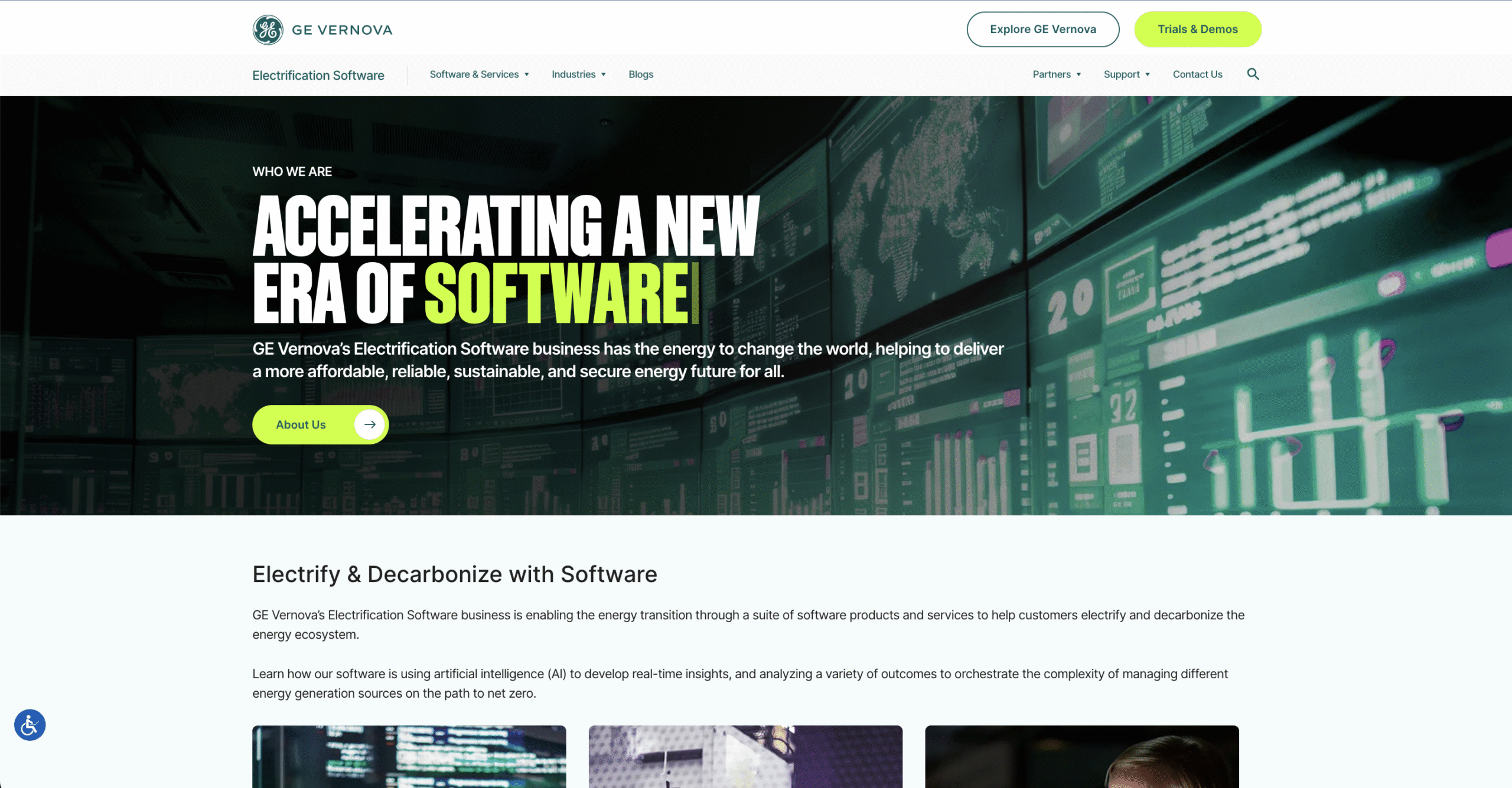Image resolution: width=1512 pixels, height=788 pixels.
Task: Click the Trials & Demos button
Action: (x=1198, y=29)
